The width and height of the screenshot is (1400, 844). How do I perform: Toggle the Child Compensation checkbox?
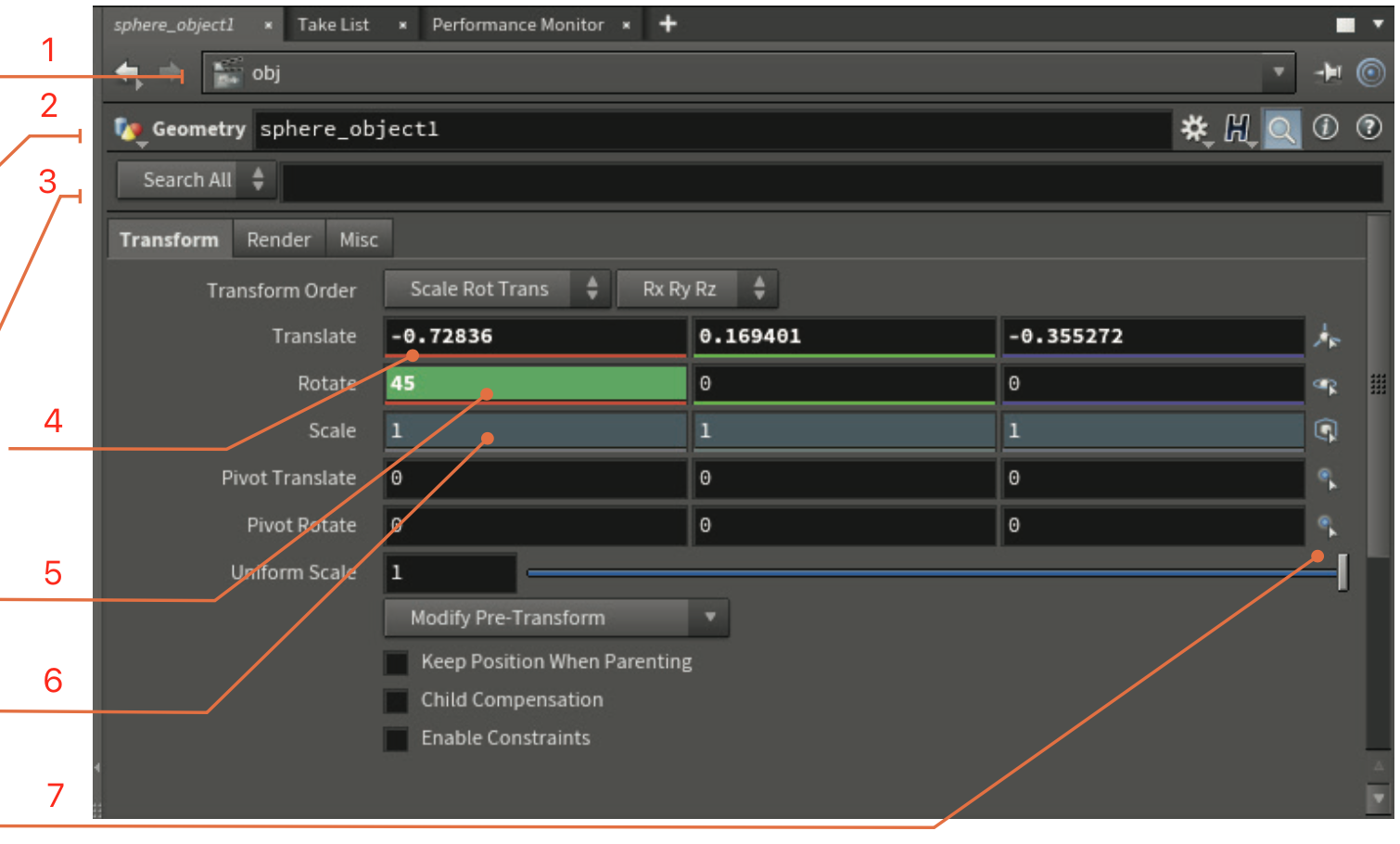click(x=397, y=701)
